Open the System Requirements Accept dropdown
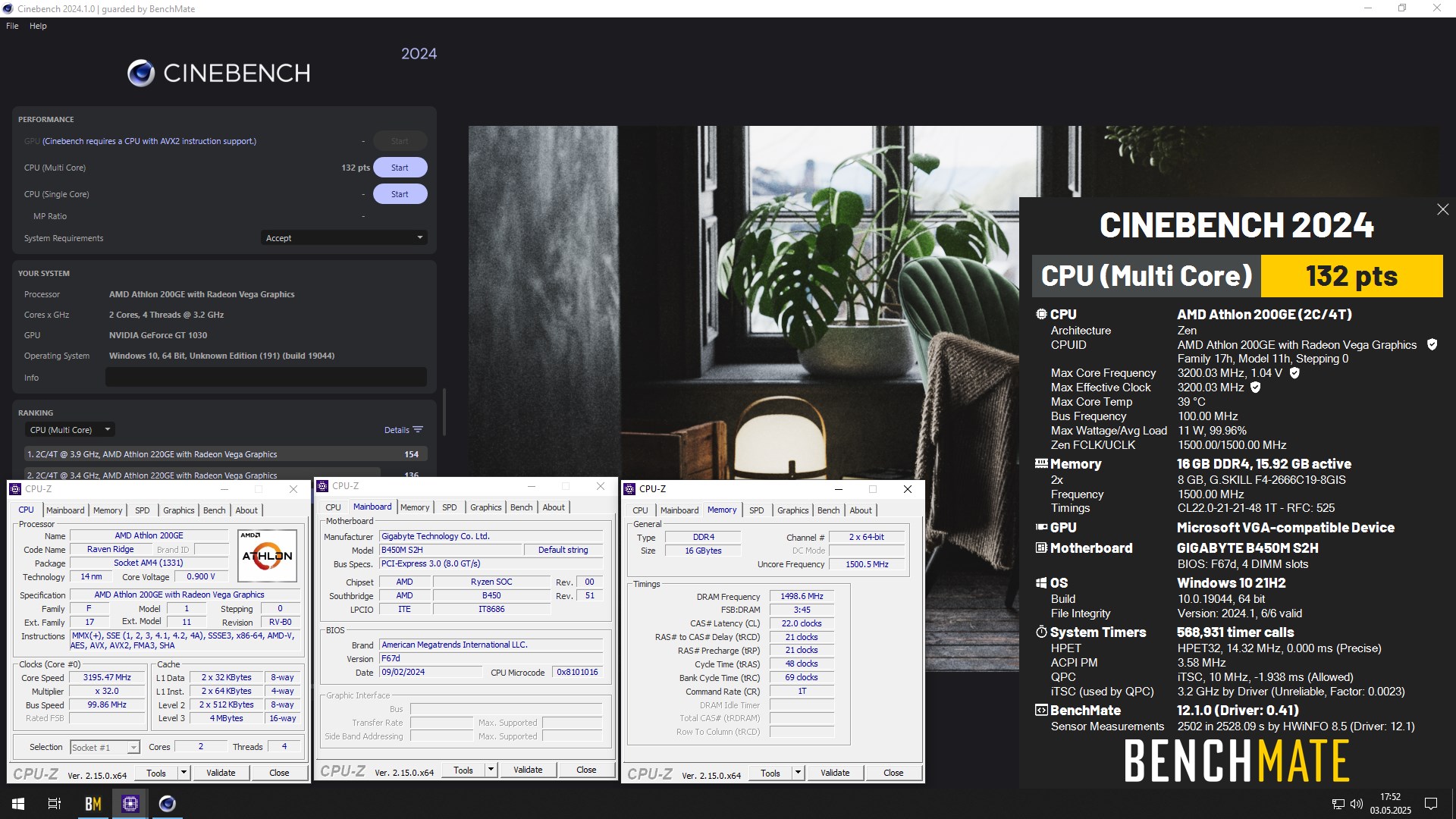Screen dimensions: 1456x819 [344, 238]
